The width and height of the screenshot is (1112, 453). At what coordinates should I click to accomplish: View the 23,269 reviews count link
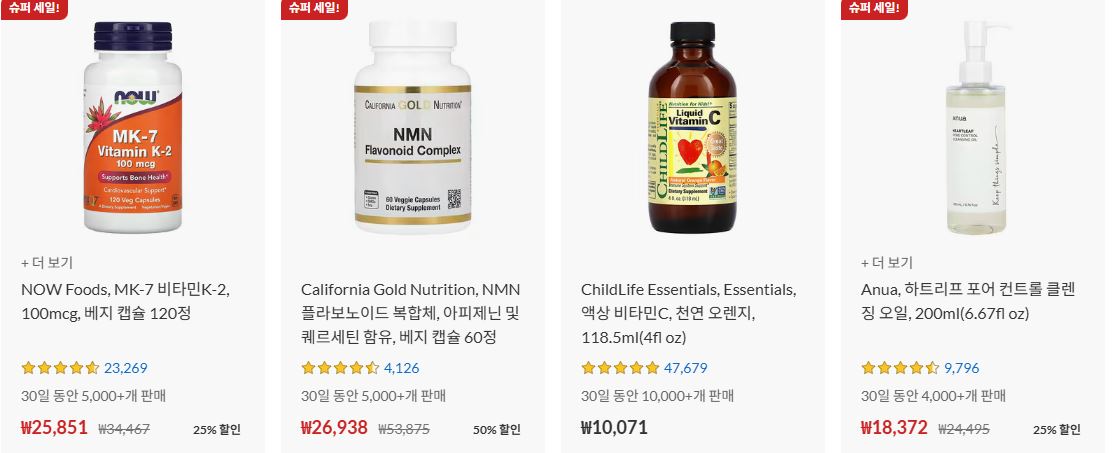pyautogui.click(x=126, y=368)
